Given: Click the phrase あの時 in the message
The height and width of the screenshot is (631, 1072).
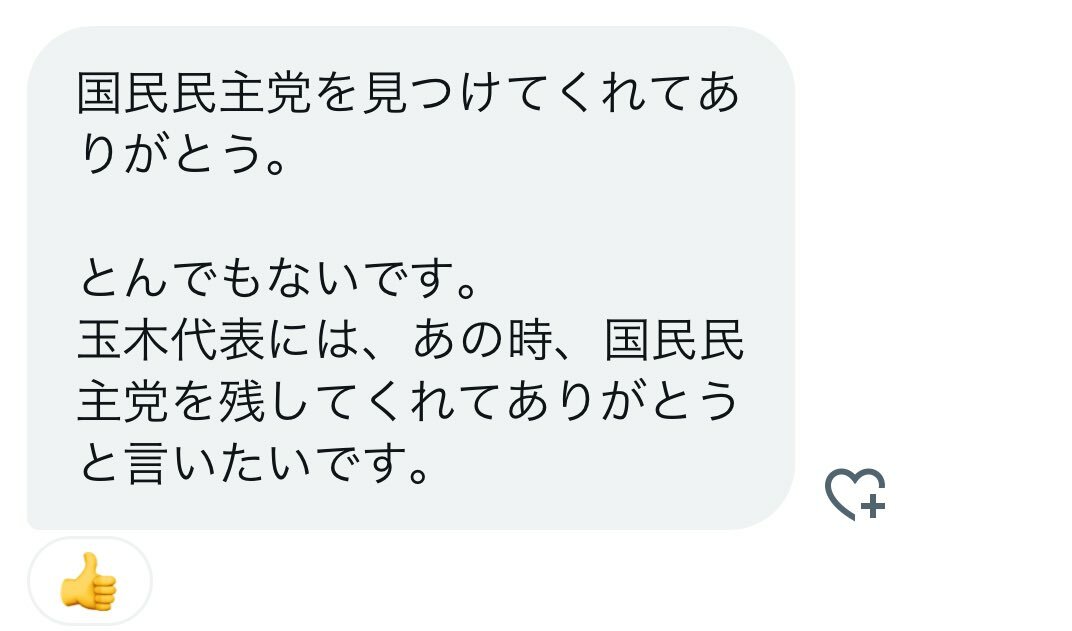Looking at the screenshot, I should click(483, 340).
